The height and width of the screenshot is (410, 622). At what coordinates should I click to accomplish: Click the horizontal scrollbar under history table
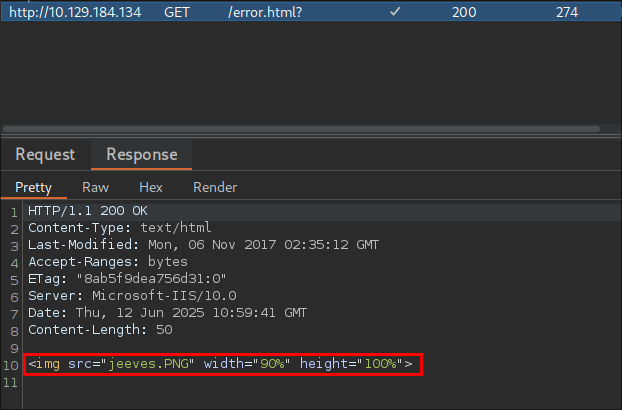(301, 129)
